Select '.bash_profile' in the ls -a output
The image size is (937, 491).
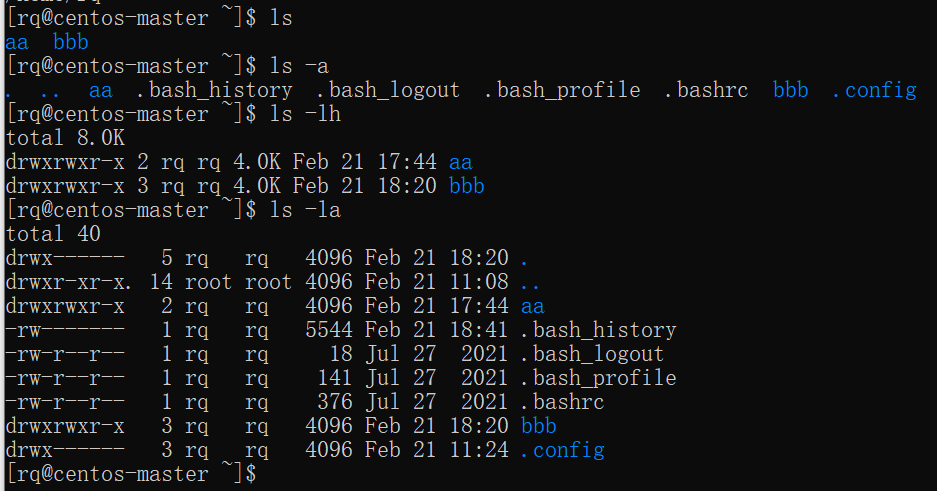coord(562,90)
